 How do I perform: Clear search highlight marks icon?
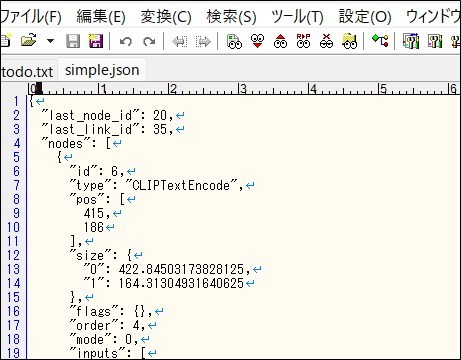[x=326, y=41]
